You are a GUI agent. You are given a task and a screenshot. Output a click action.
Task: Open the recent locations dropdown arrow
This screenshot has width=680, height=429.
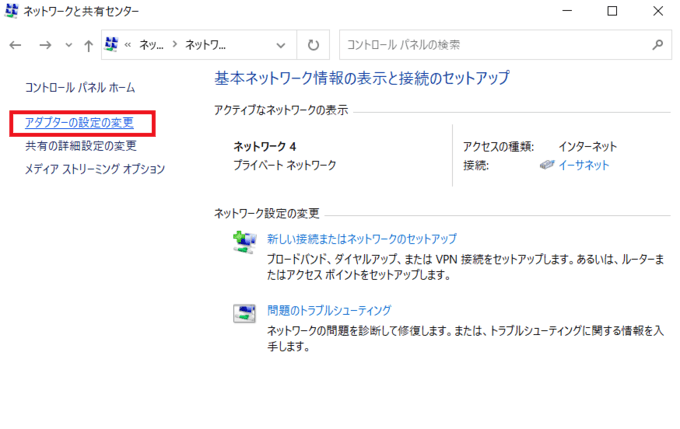69,45
